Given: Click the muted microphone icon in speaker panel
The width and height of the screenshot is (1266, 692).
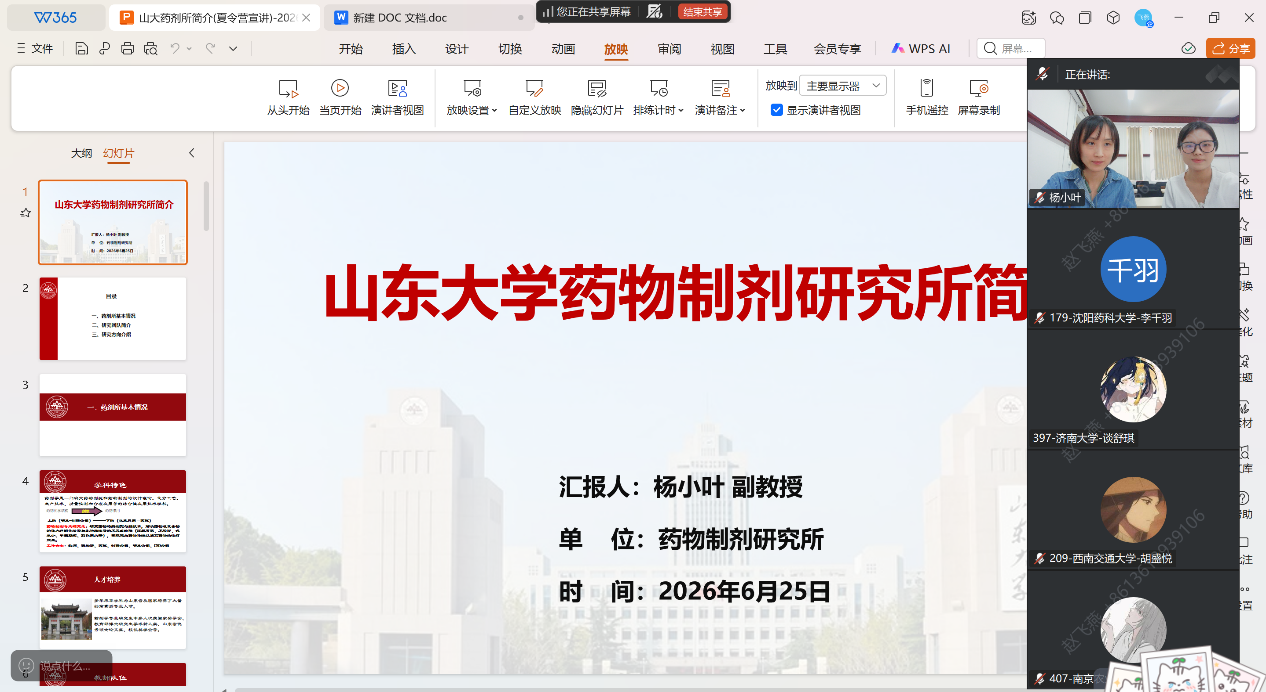Looking at the screenshot, I should click(x=1043, y=74).
